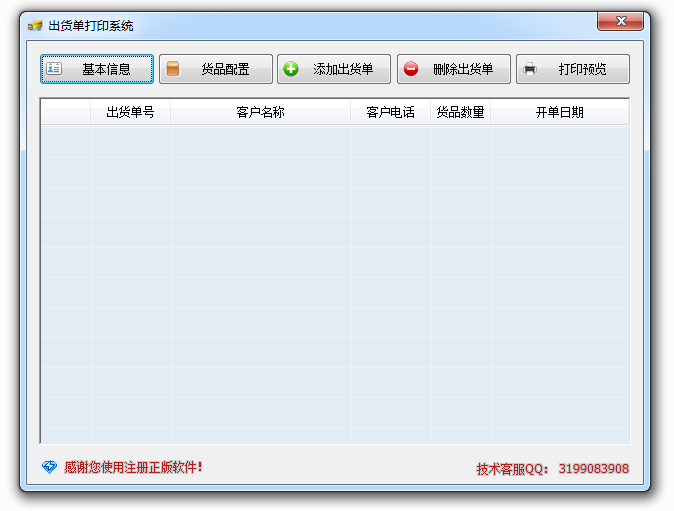This screenshot has height=511, width=674.
Task: Click the blank leftmost column header
Action: click(x=66, y=112)
